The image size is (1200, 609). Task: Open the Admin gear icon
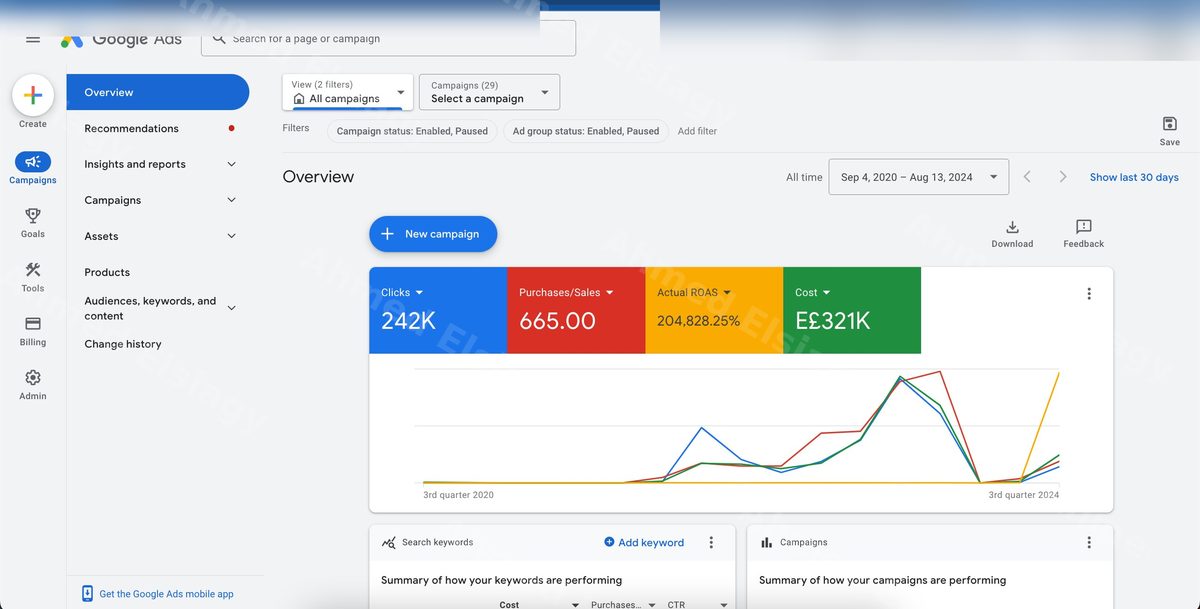pos(33,378)
